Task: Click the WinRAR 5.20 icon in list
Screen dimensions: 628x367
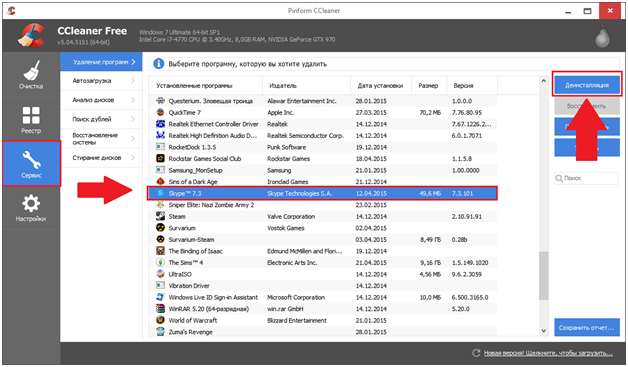Action: tap(160, 309)
